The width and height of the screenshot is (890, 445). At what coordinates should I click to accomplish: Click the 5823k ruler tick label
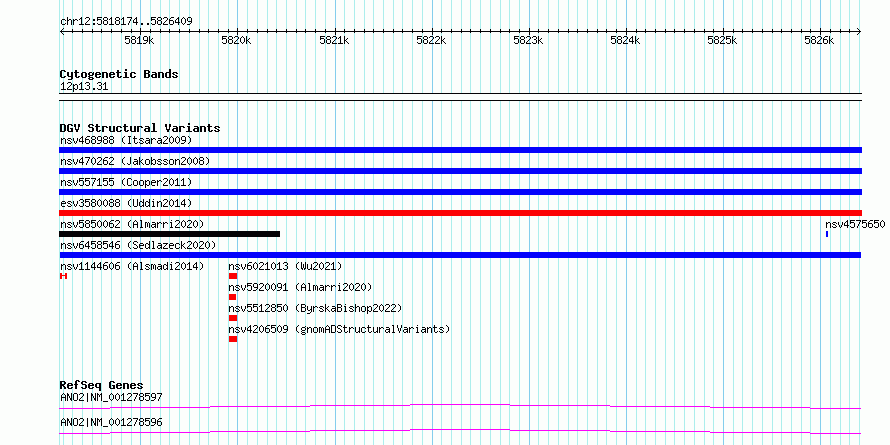pos(527,41)
